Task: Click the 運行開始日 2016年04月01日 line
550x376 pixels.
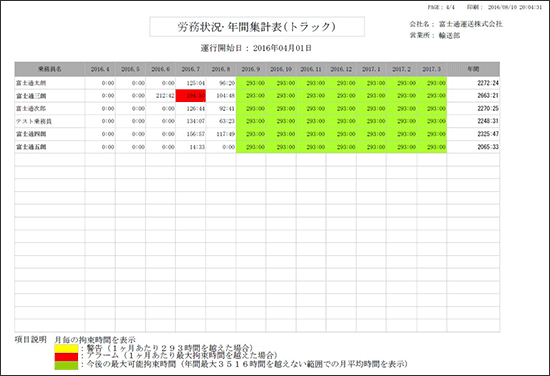Action: [x=256, y=48]
